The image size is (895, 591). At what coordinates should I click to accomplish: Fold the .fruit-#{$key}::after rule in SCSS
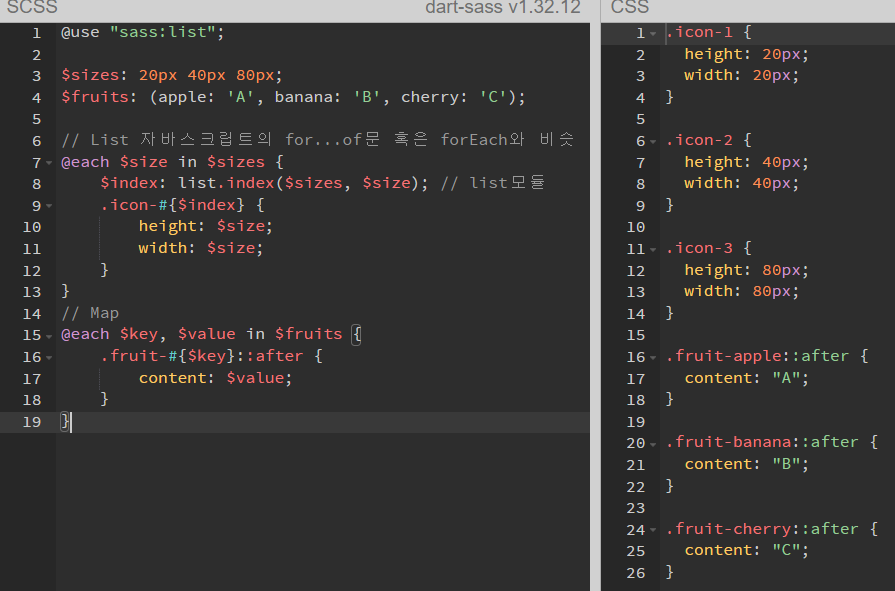pos(49,357)
